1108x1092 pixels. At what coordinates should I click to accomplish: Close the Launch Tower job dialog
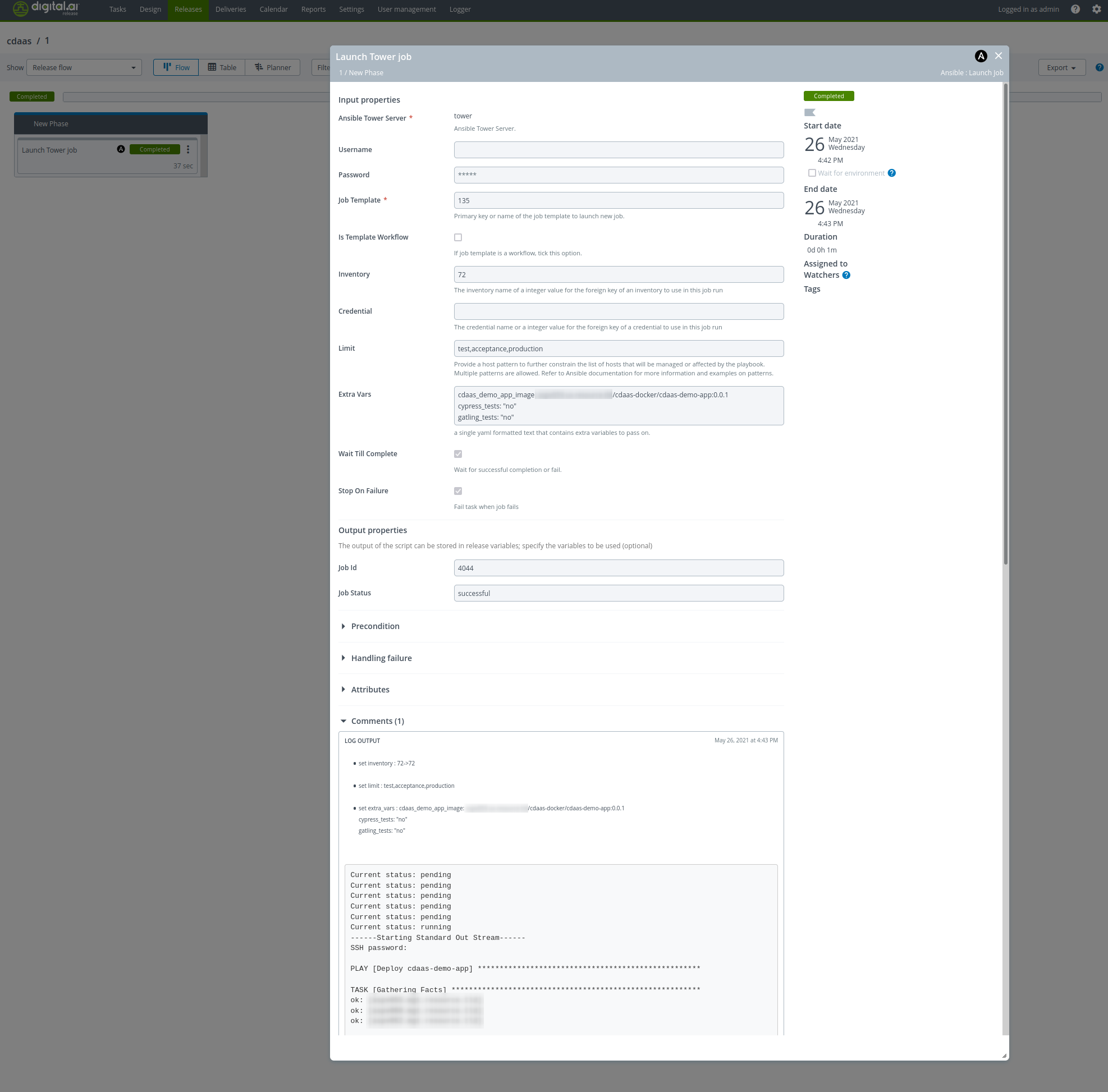(x=999, y=56)
